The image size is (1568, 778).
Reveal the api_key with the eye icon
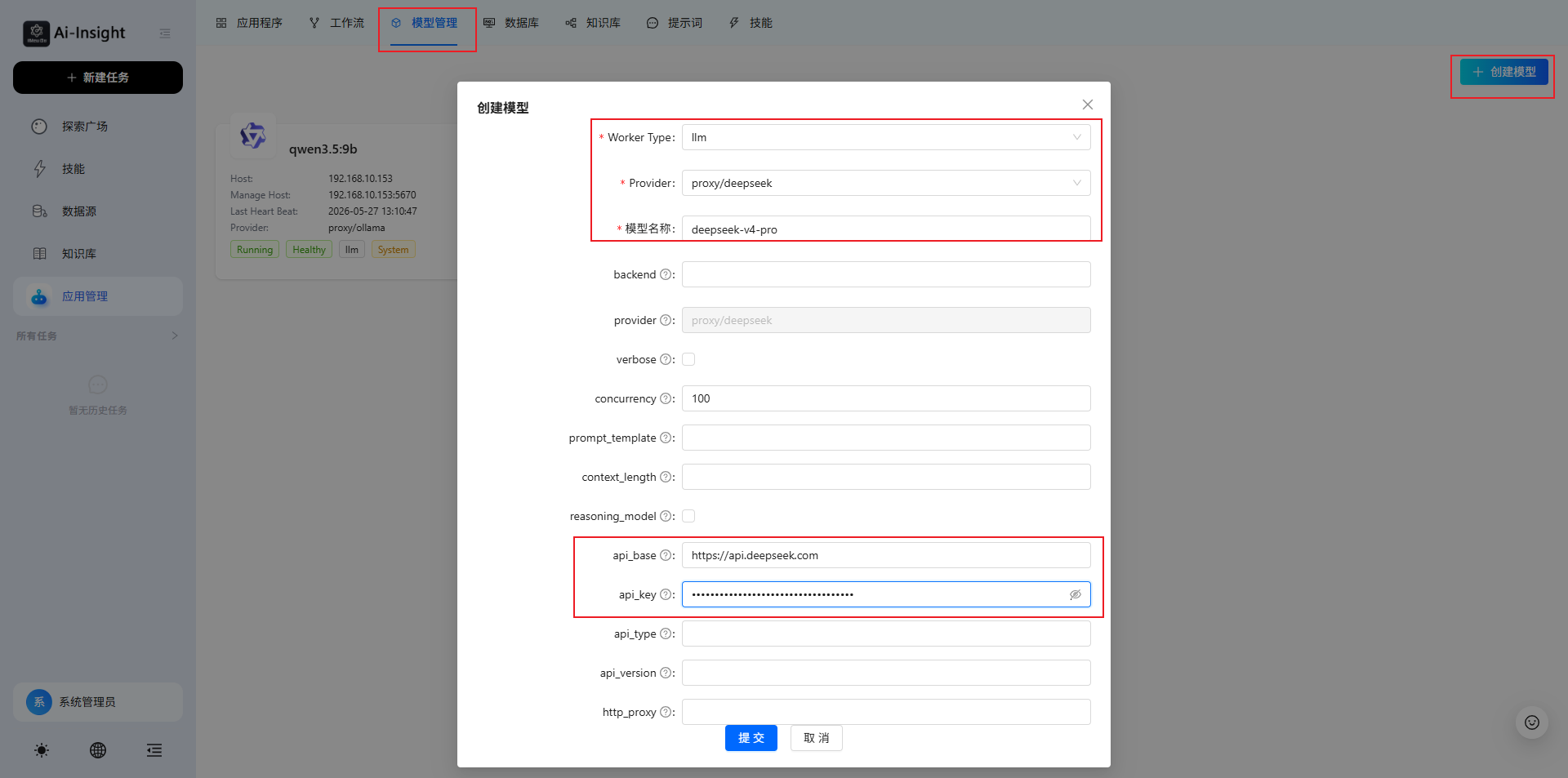click(x=1076, y=594)
